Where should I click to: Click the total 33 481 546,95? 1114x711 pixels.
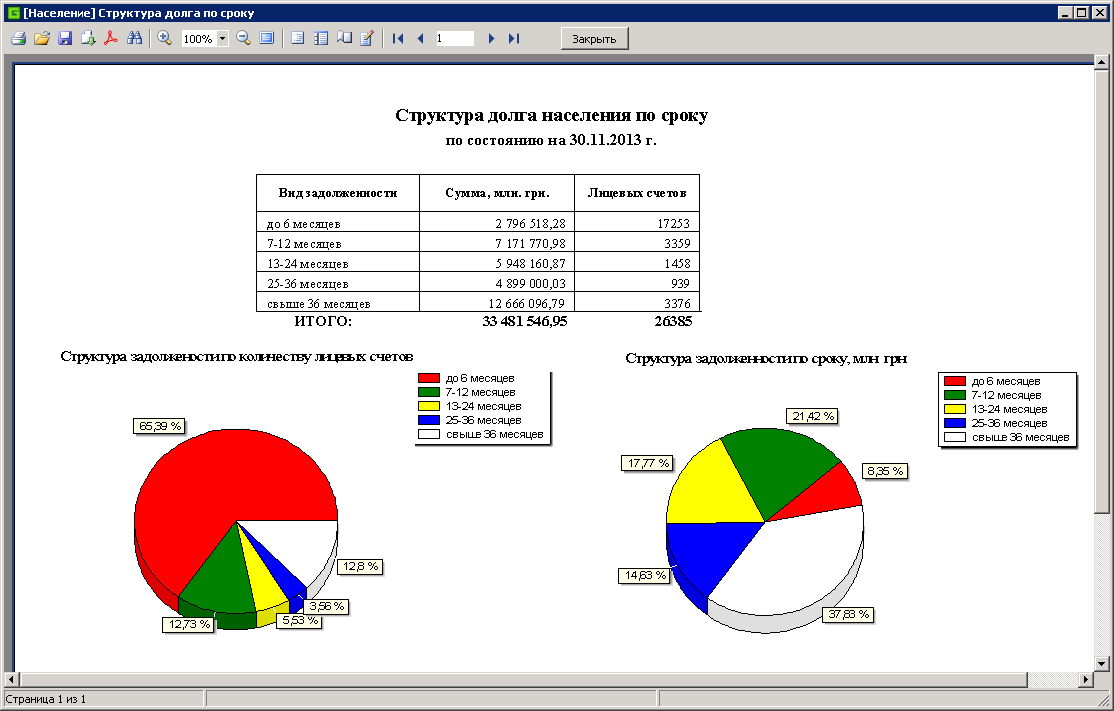524,321
